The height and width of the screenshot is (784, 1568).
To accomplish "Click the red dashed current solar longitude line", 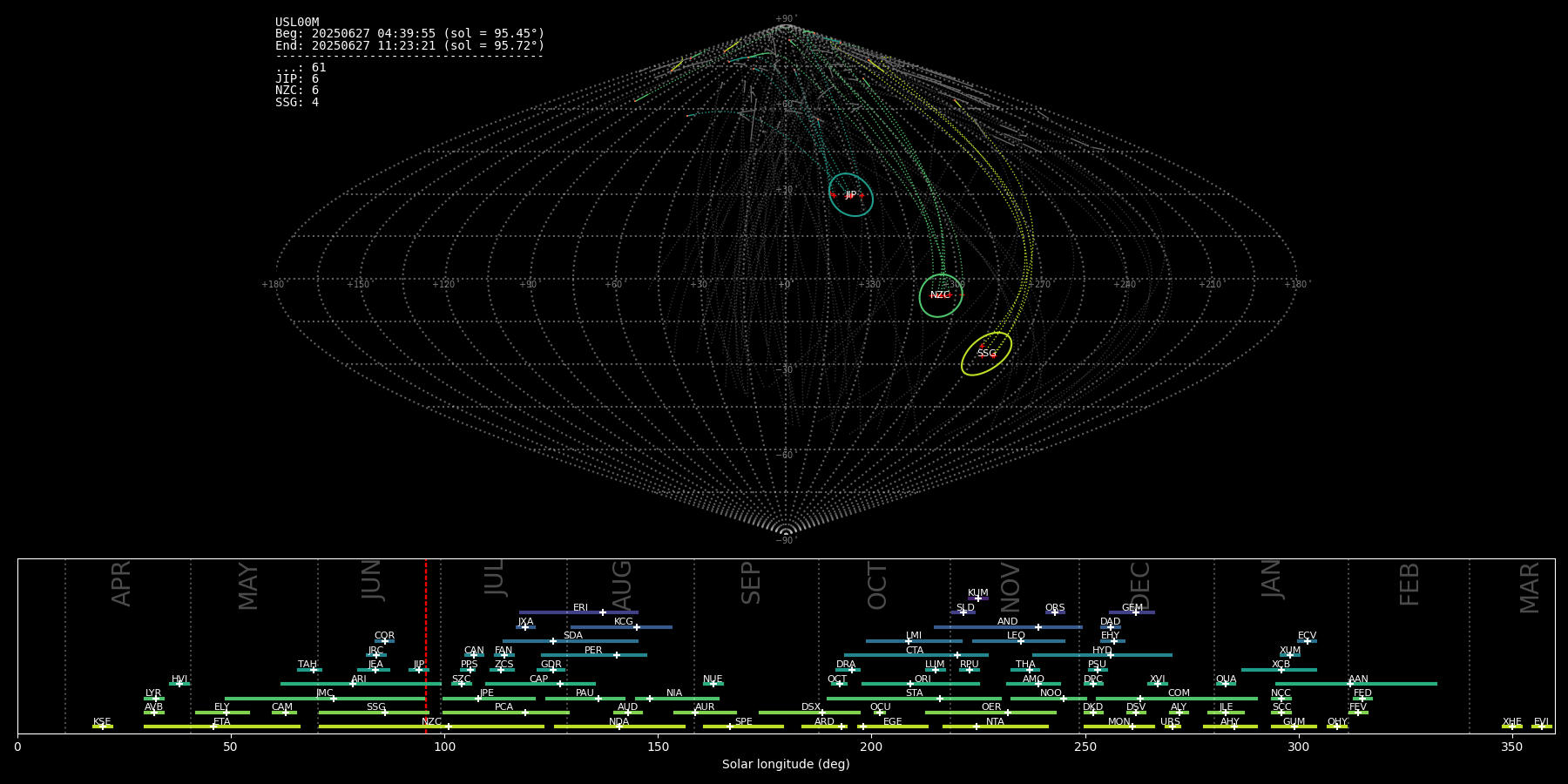I will pos(426,645).
